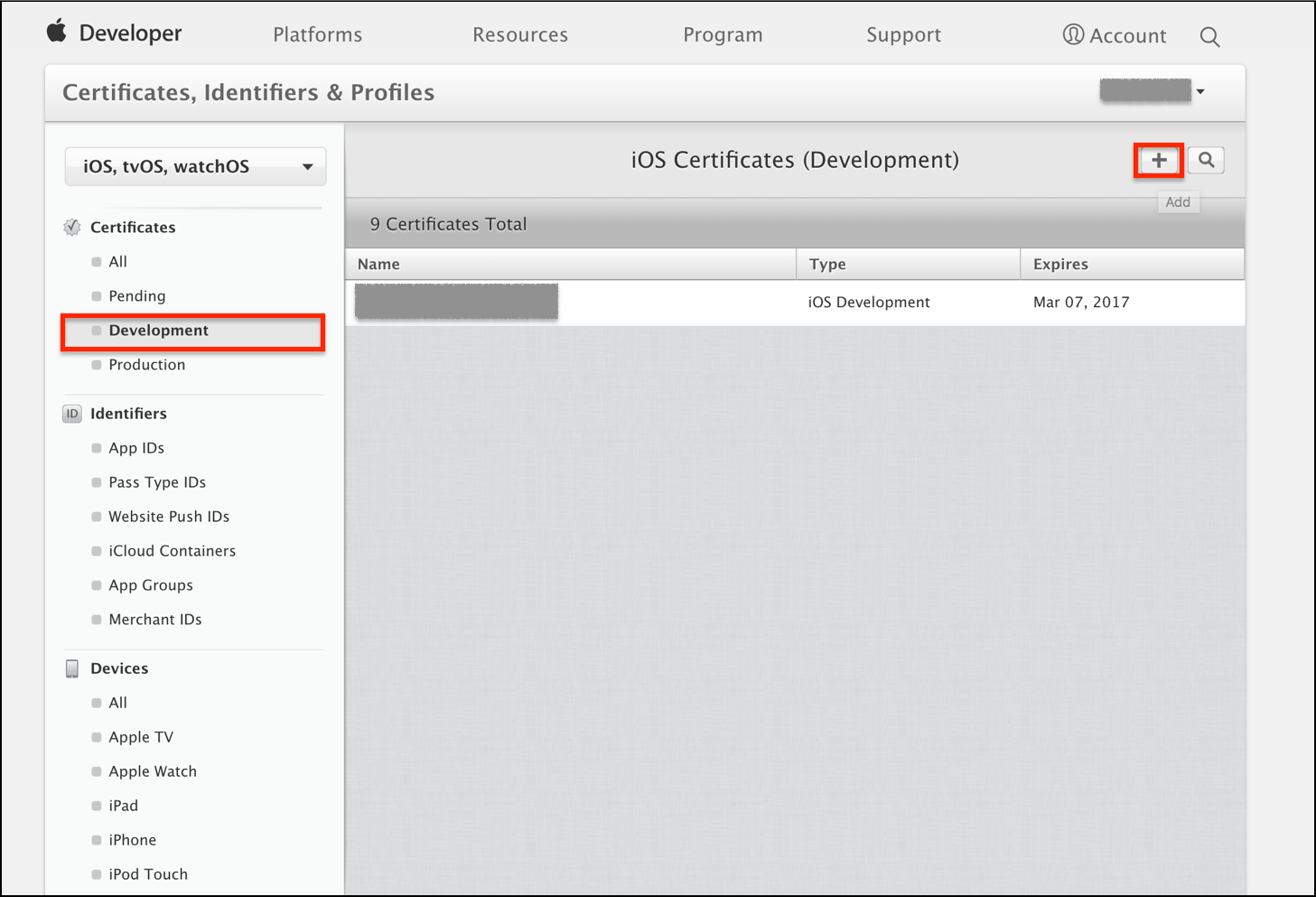The width and height of the screenshot is (1316, 897).
Task: Select the Development certificates filter
Action: 159,331
